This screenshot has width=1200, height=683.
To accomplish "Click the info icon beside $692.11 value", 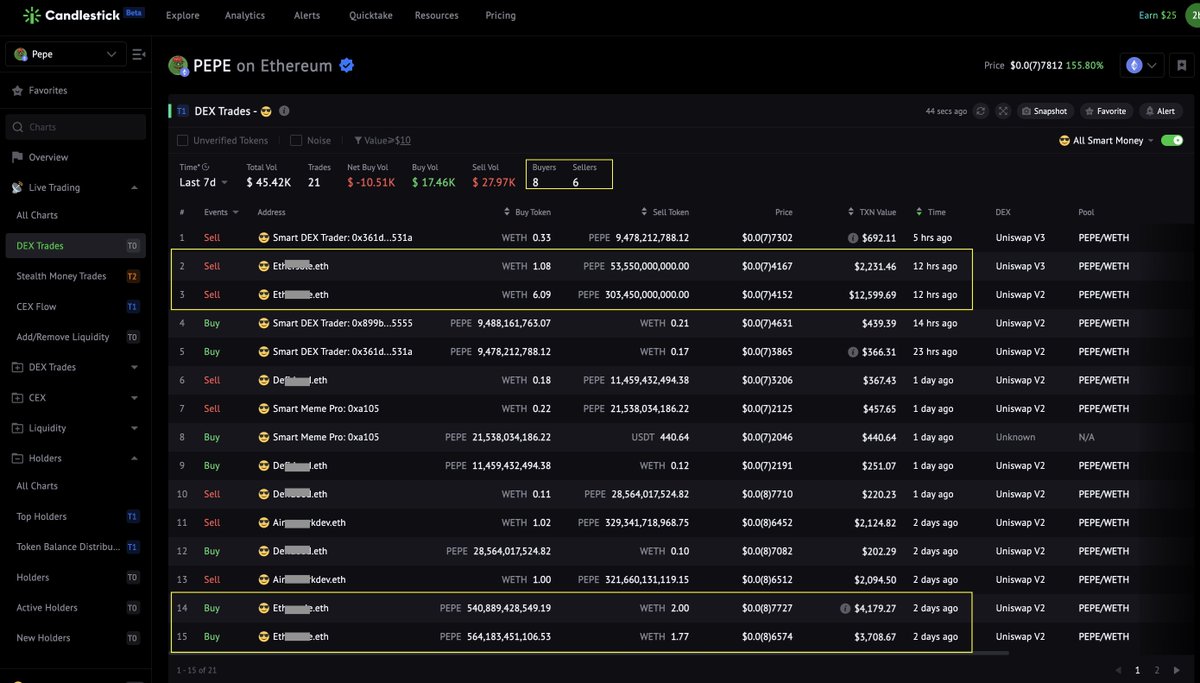I will pos(853,238).
